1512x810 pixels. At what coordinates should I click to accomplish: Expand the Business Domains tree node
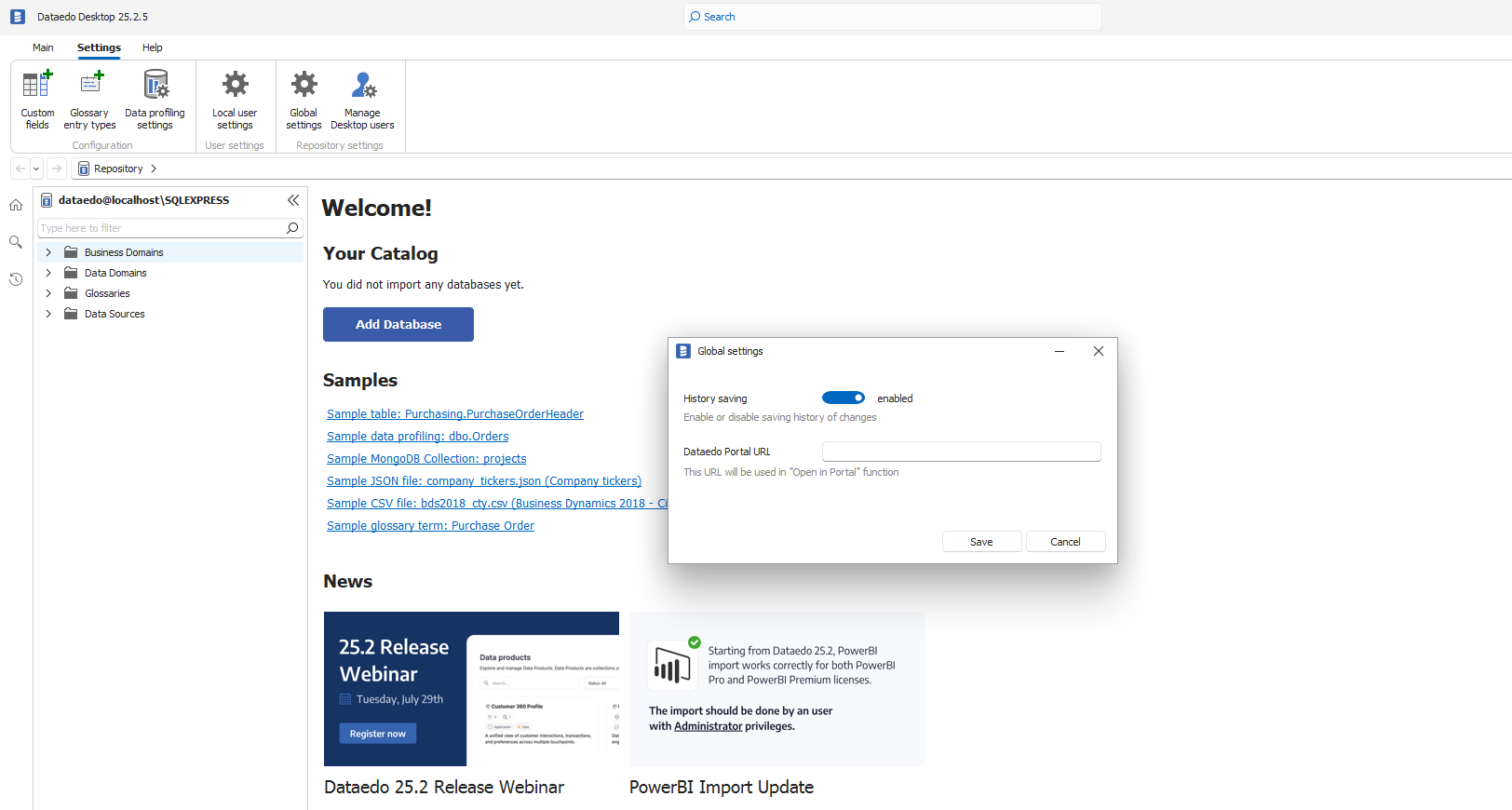(x=48, y=252)
